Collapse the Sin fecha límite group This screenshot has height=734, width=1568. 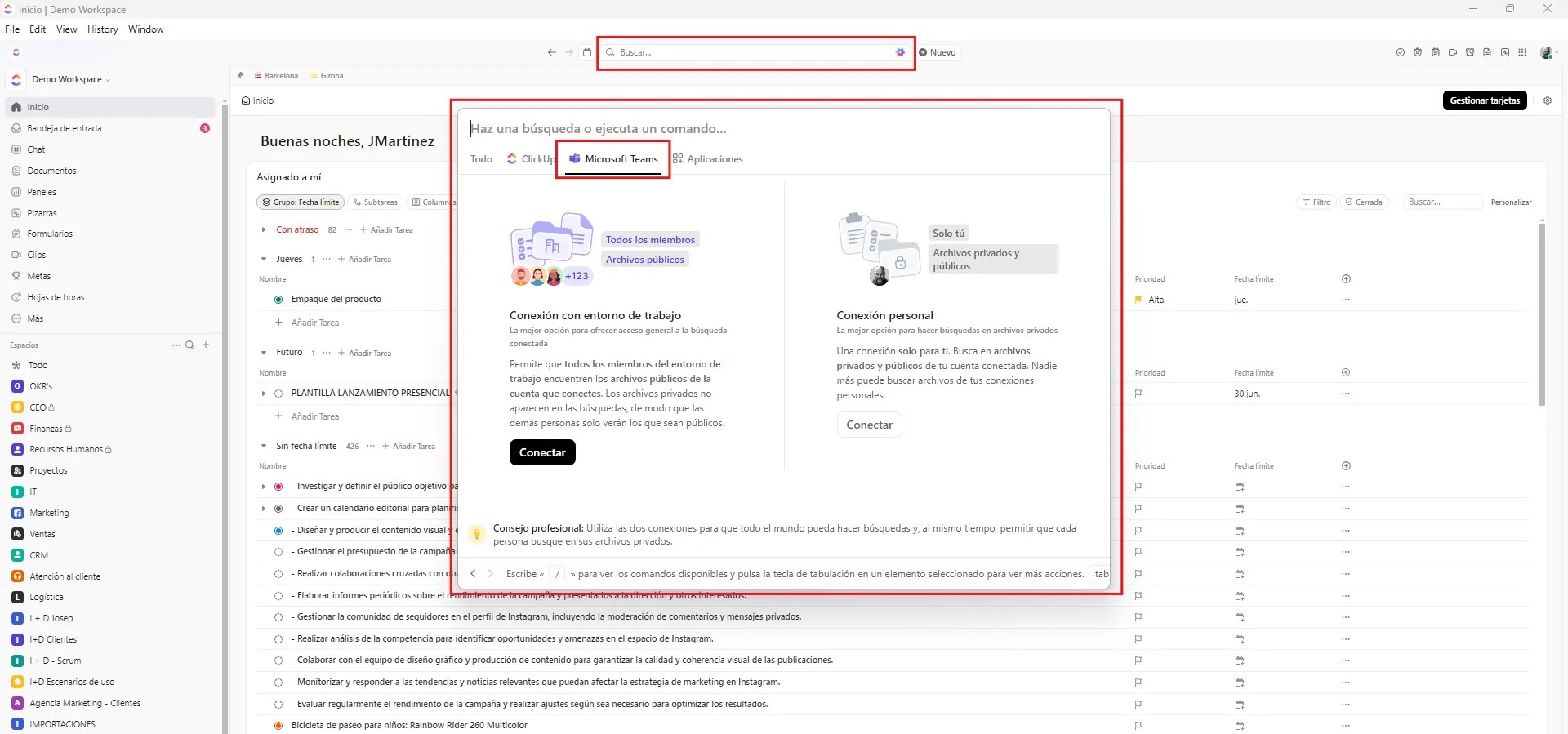click(264, 447)
